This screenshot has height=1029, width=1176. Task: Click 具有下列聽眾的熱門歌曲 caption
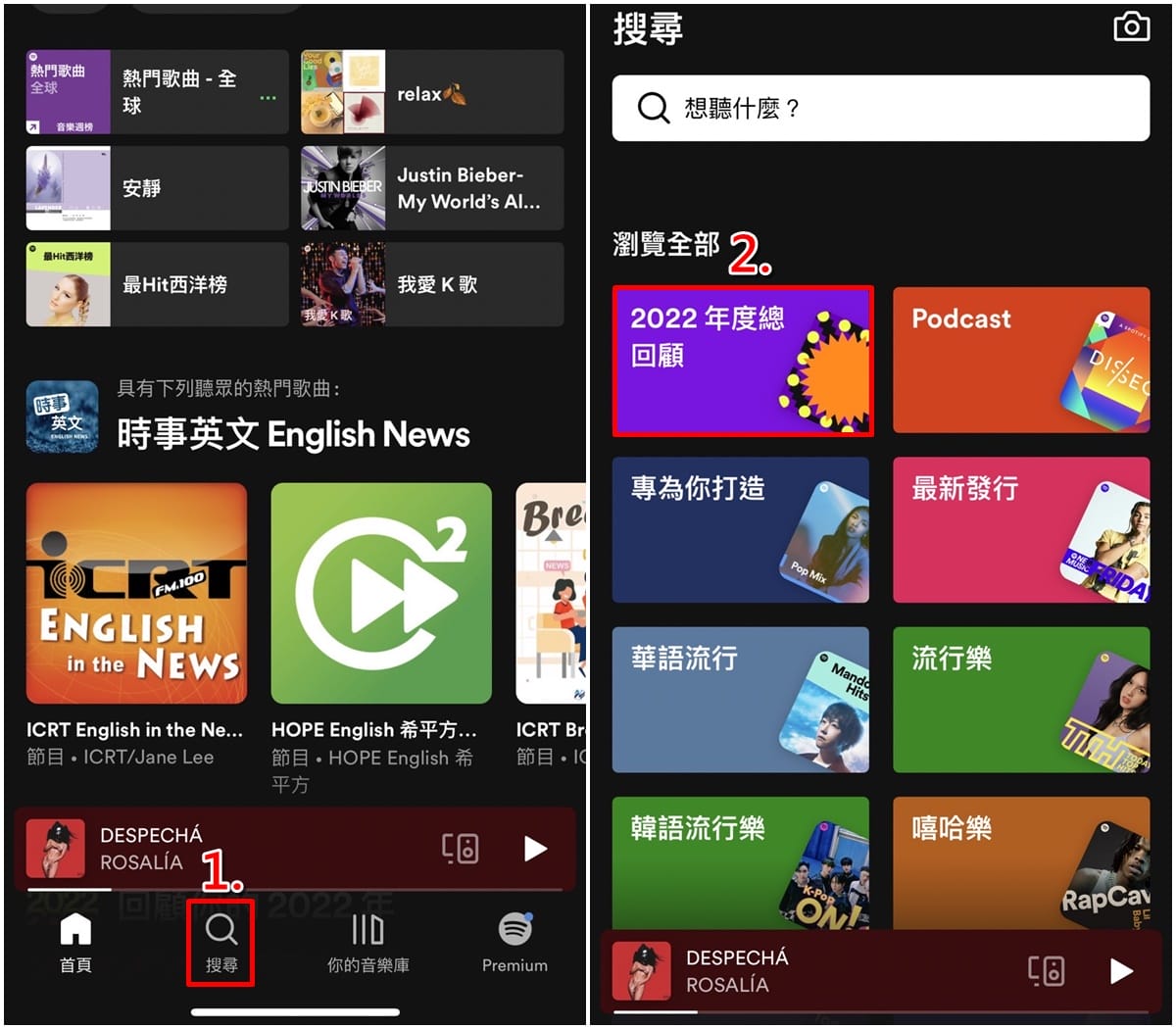click(228, 389)
